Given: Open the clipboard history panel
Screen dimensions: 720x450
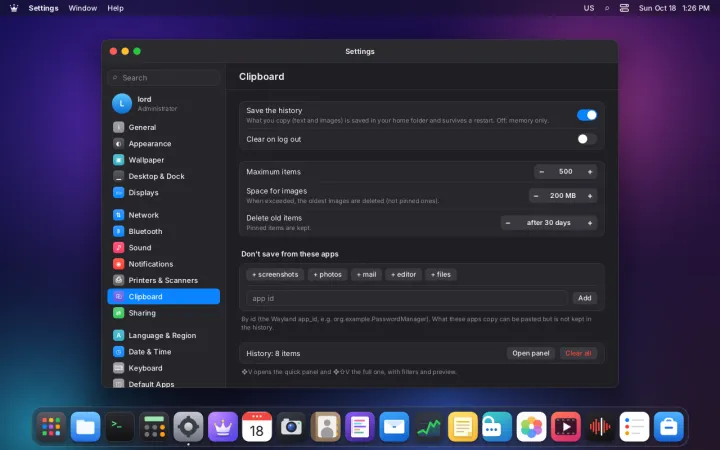Looking at the screenshot, I should click(x=531, y=353).
